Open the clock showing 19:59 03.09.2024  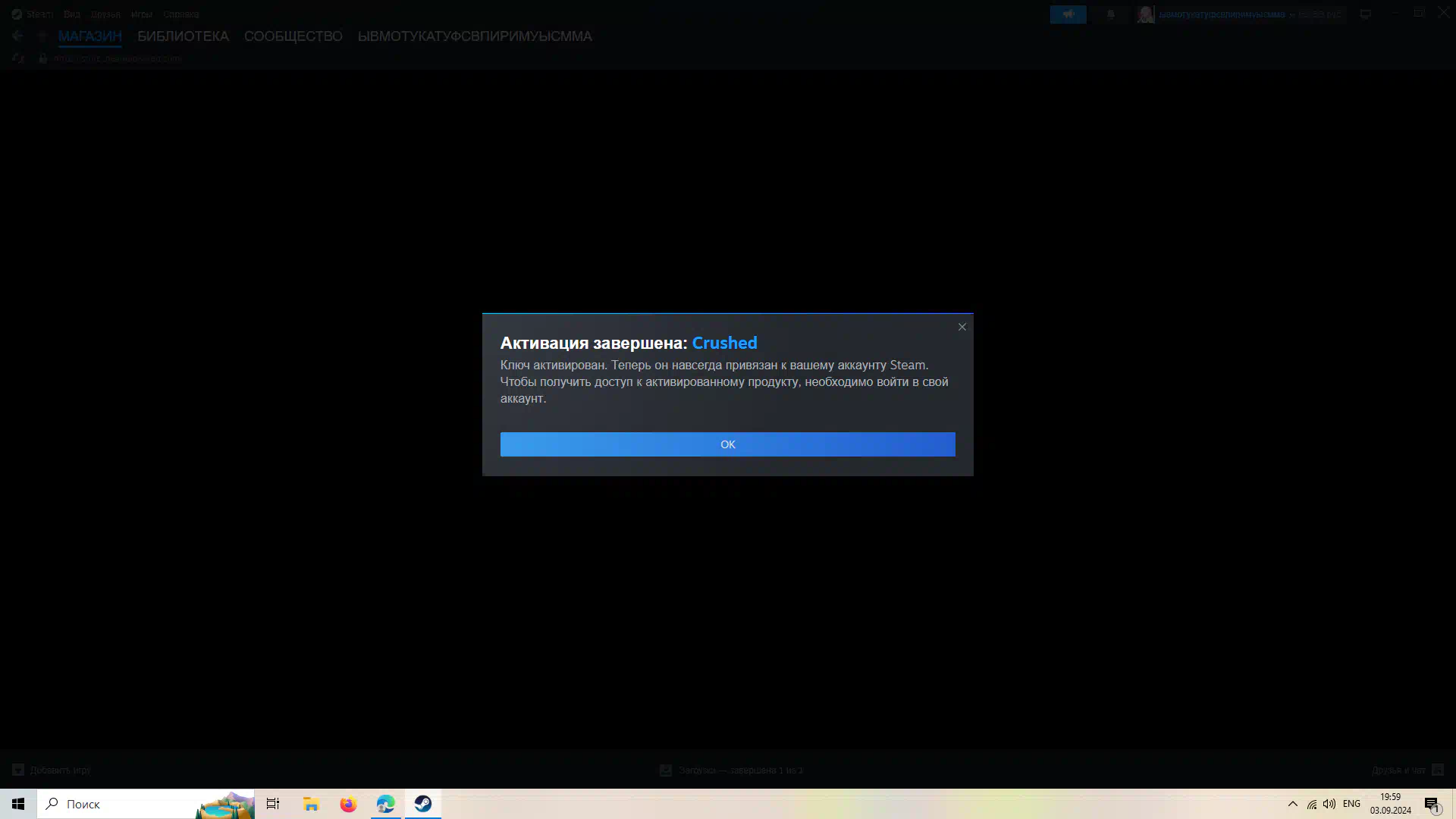click(1390, 804)
